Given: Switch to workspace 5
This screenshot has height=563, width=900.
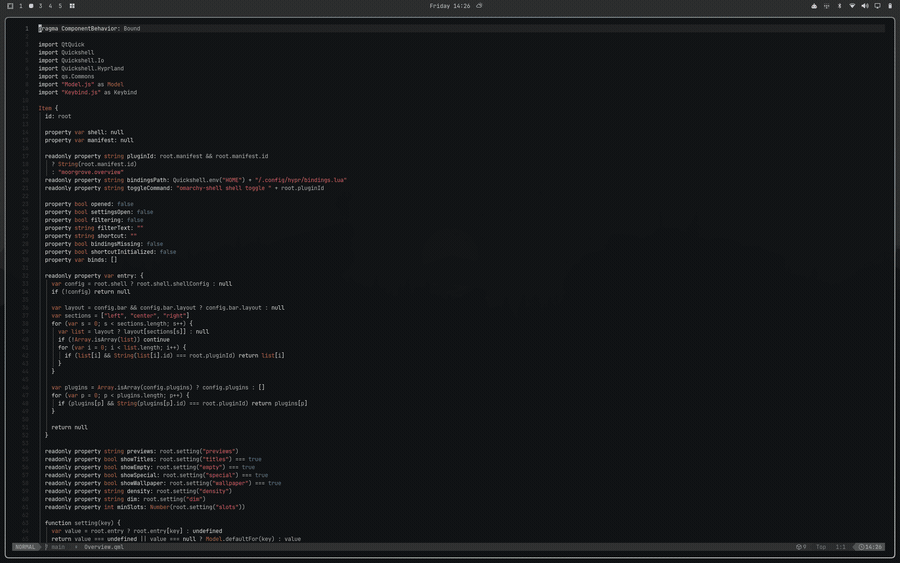Looking at the screenshot, I should 60,6.
